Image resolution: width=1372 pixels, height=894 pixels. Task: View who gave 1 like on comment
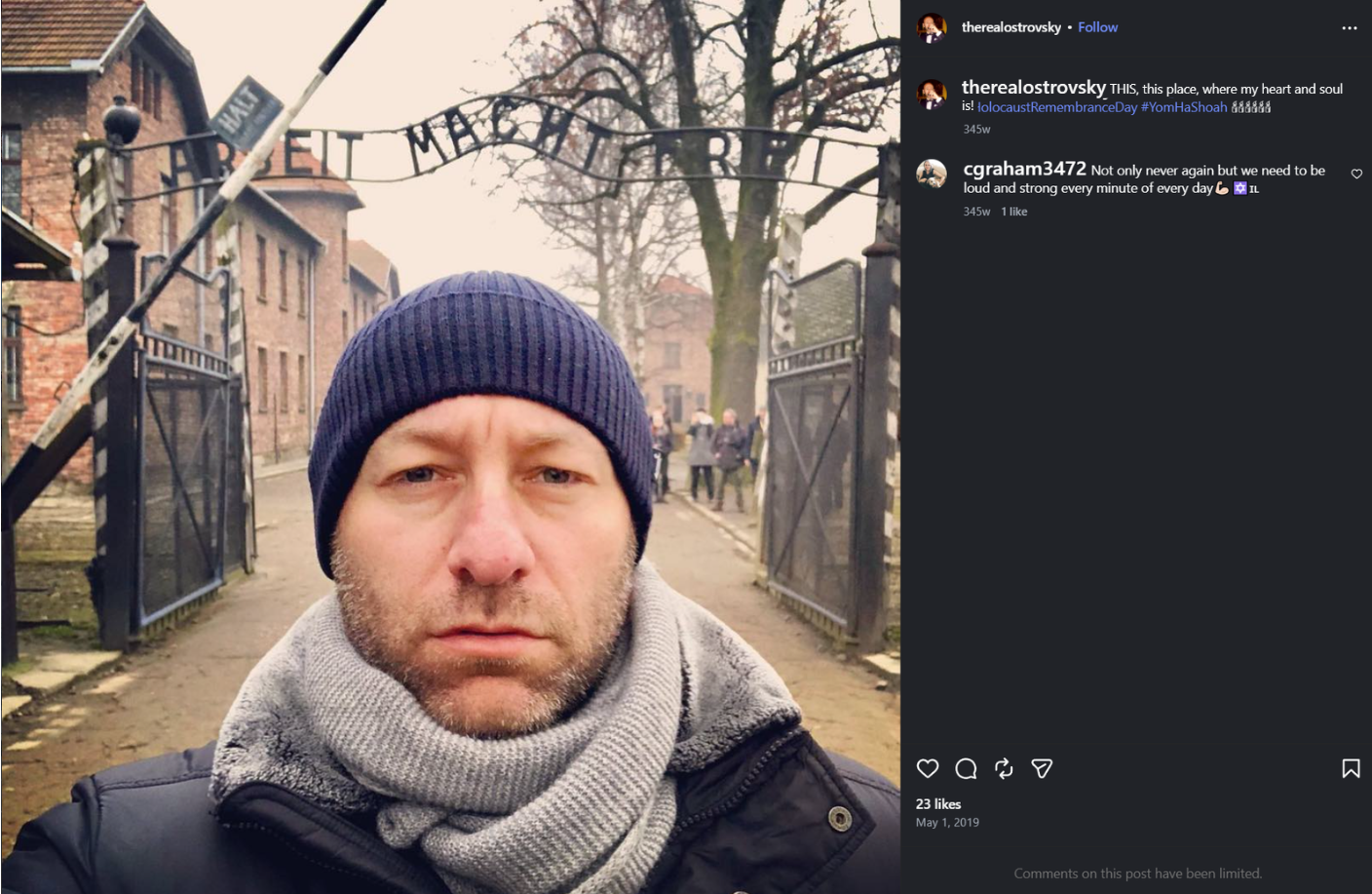point(1014,212)
